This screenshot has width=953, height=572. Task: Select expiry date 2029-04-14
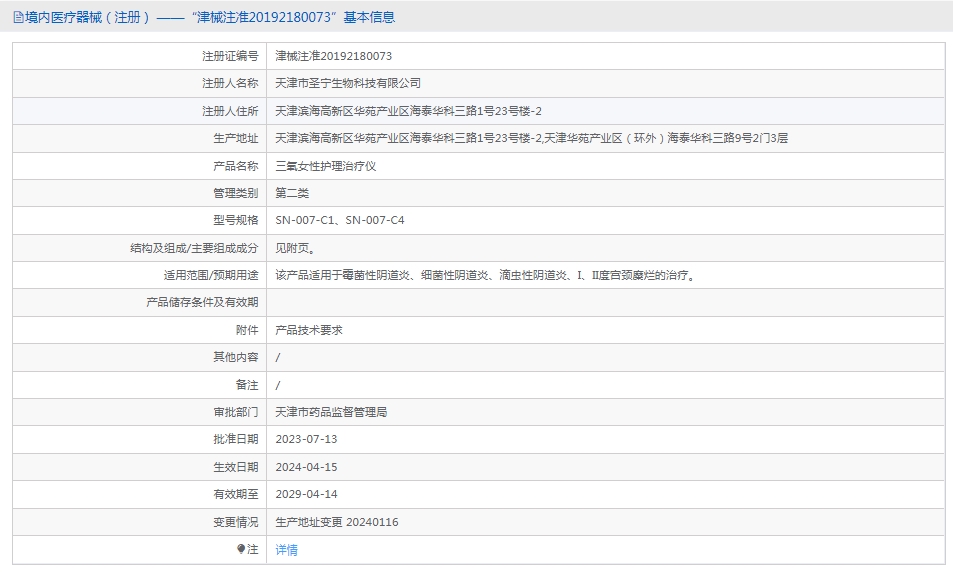pyautogui.click(x=306, y=494)
